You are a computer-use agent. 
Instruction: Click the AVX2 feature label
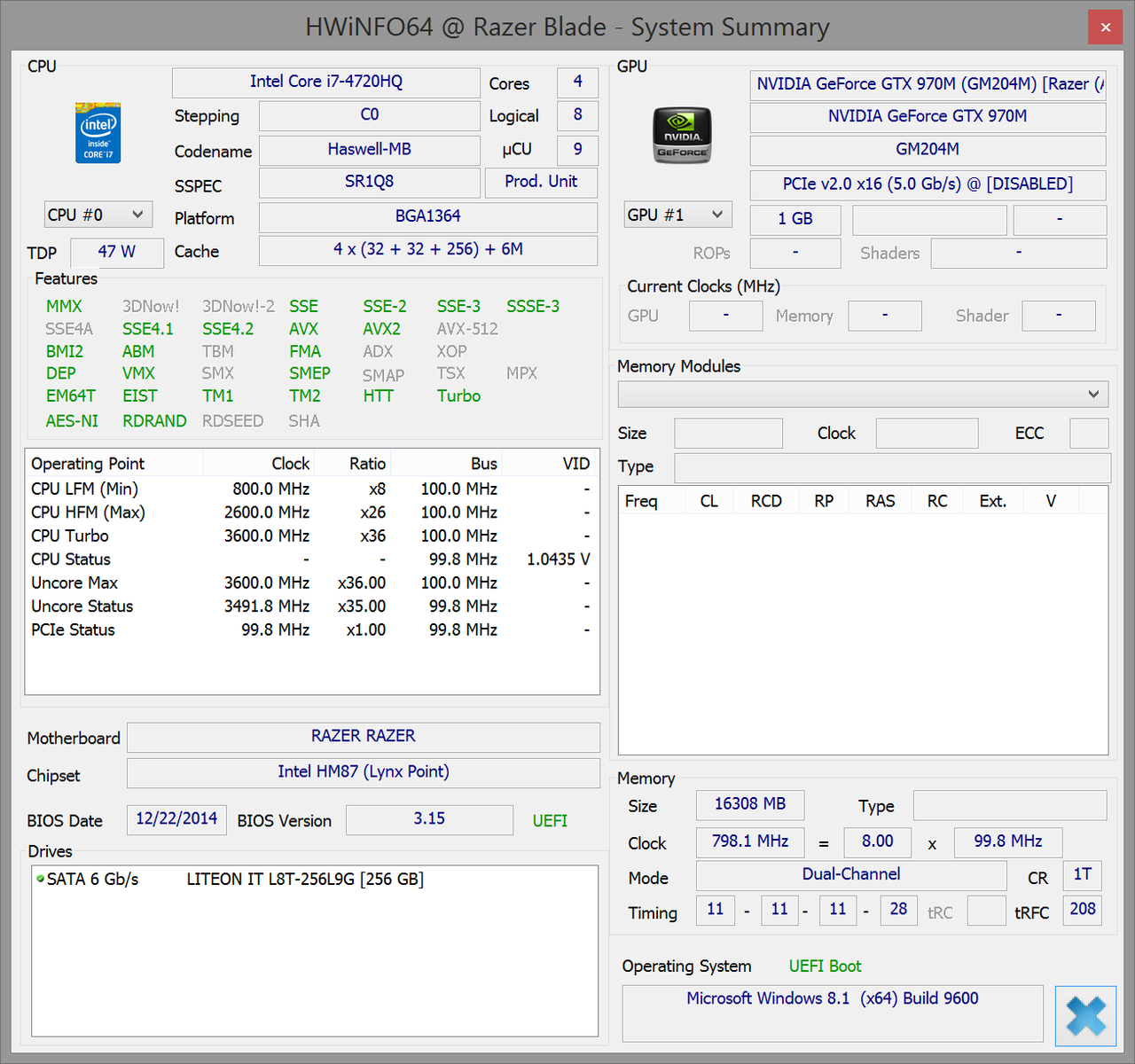tap(381, 329)
